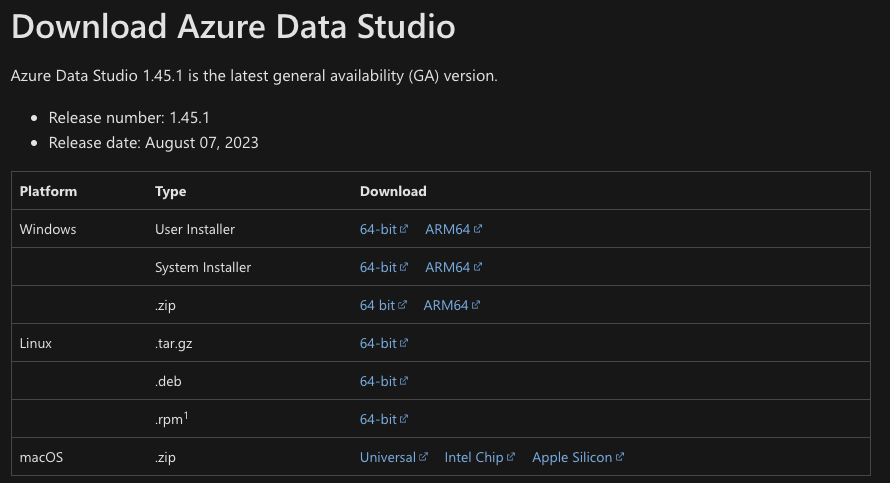
Task: Click the Platform column header
Action: [x=48, y=191]
